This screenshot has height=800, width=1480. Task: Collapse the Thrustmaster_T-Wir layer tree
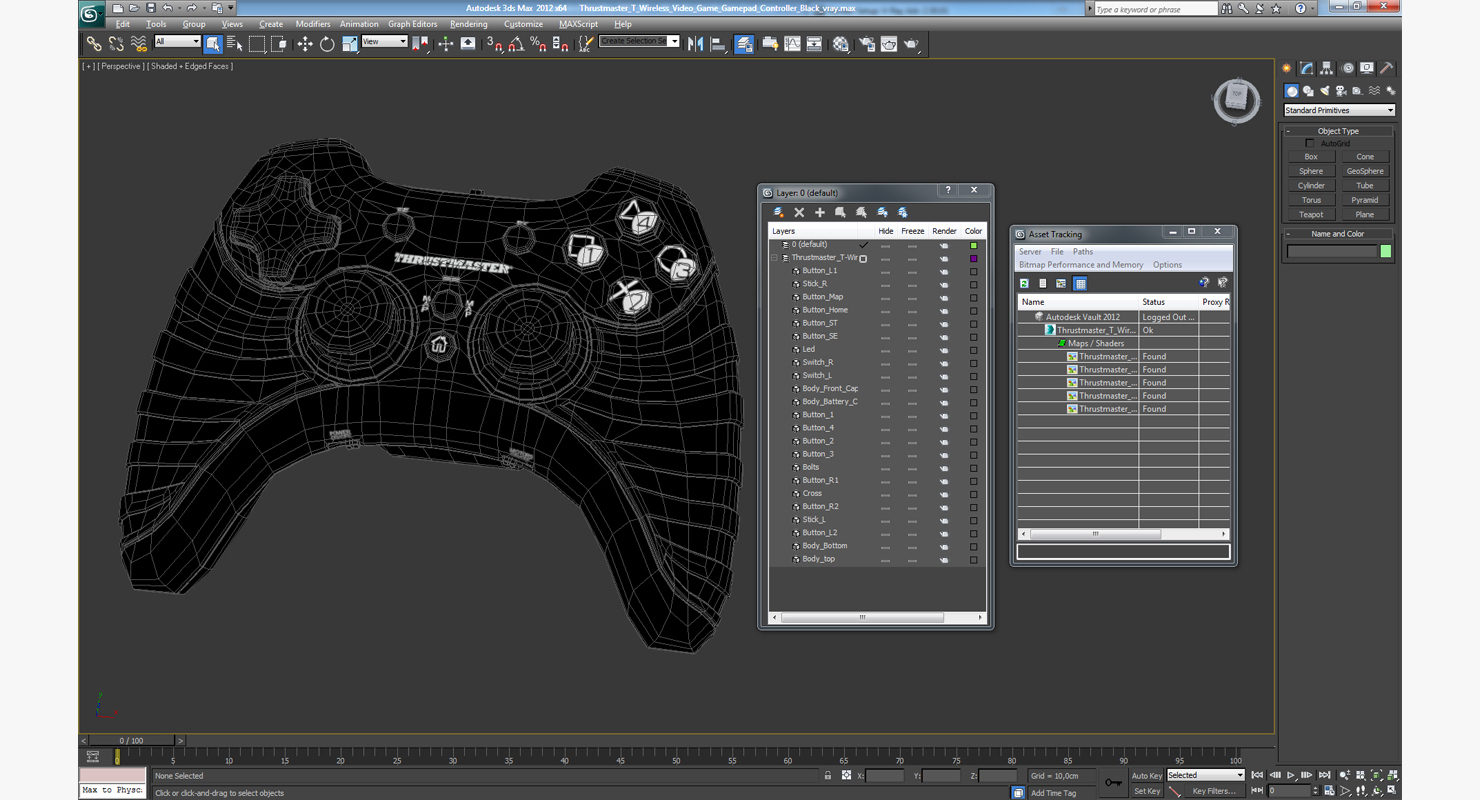[774, 258]
